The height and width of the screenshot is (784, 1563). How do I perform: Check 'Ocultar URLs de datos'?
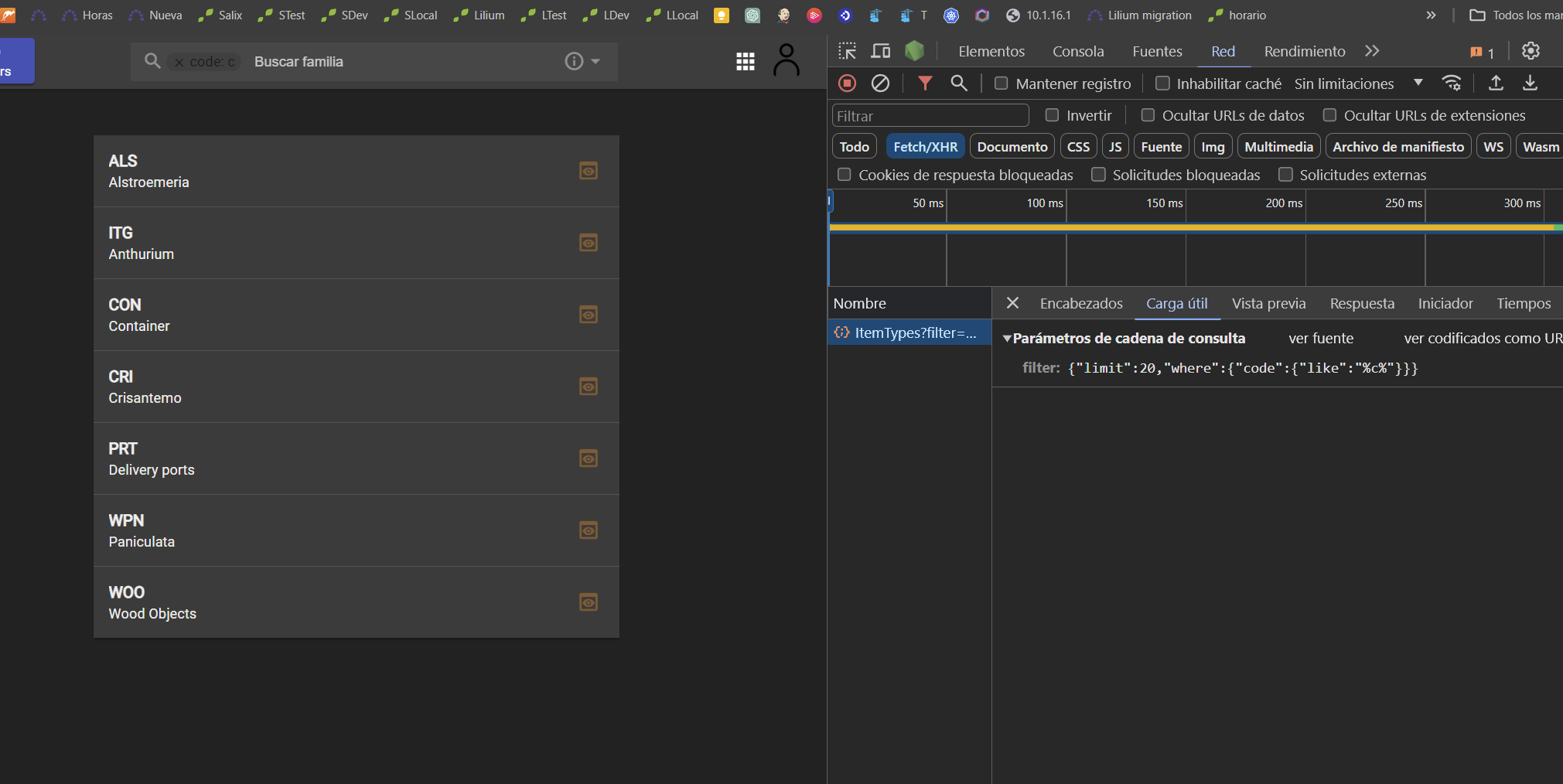[x=1148, y=114]
